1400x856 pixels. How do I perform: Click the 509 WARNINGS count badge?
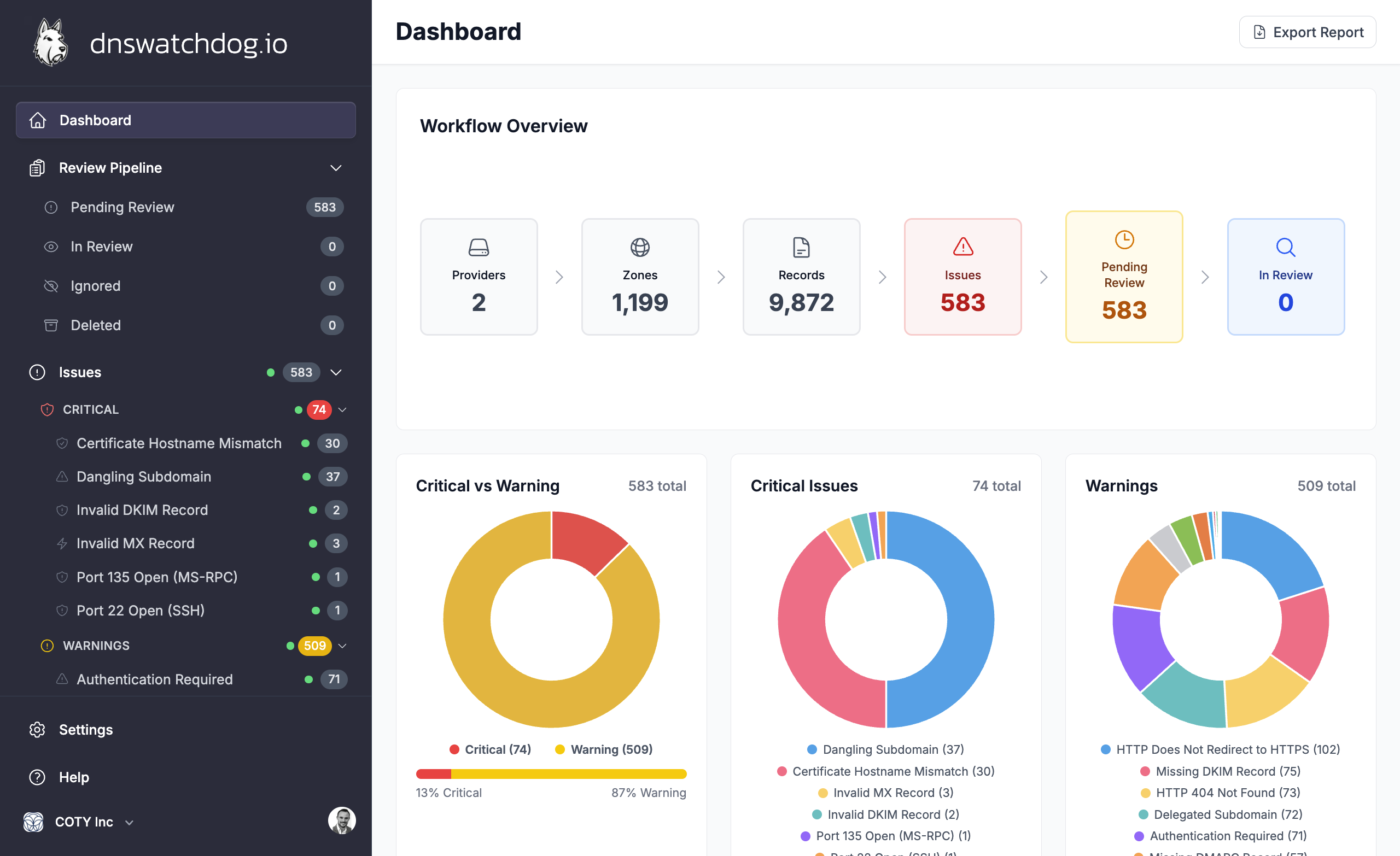(x=315, y=646)
